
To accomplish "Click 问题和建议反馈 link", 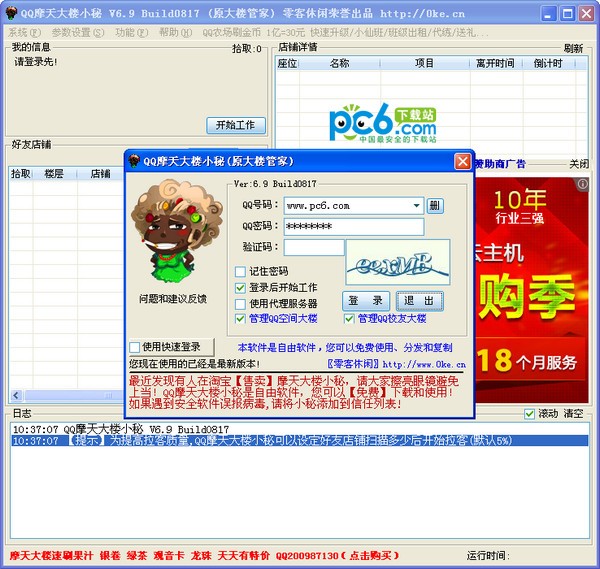I will 173,299.
